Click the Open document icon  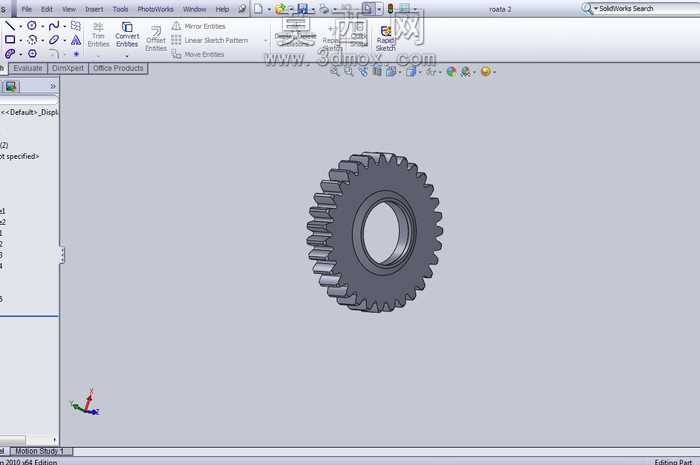(x=281, y=8)
